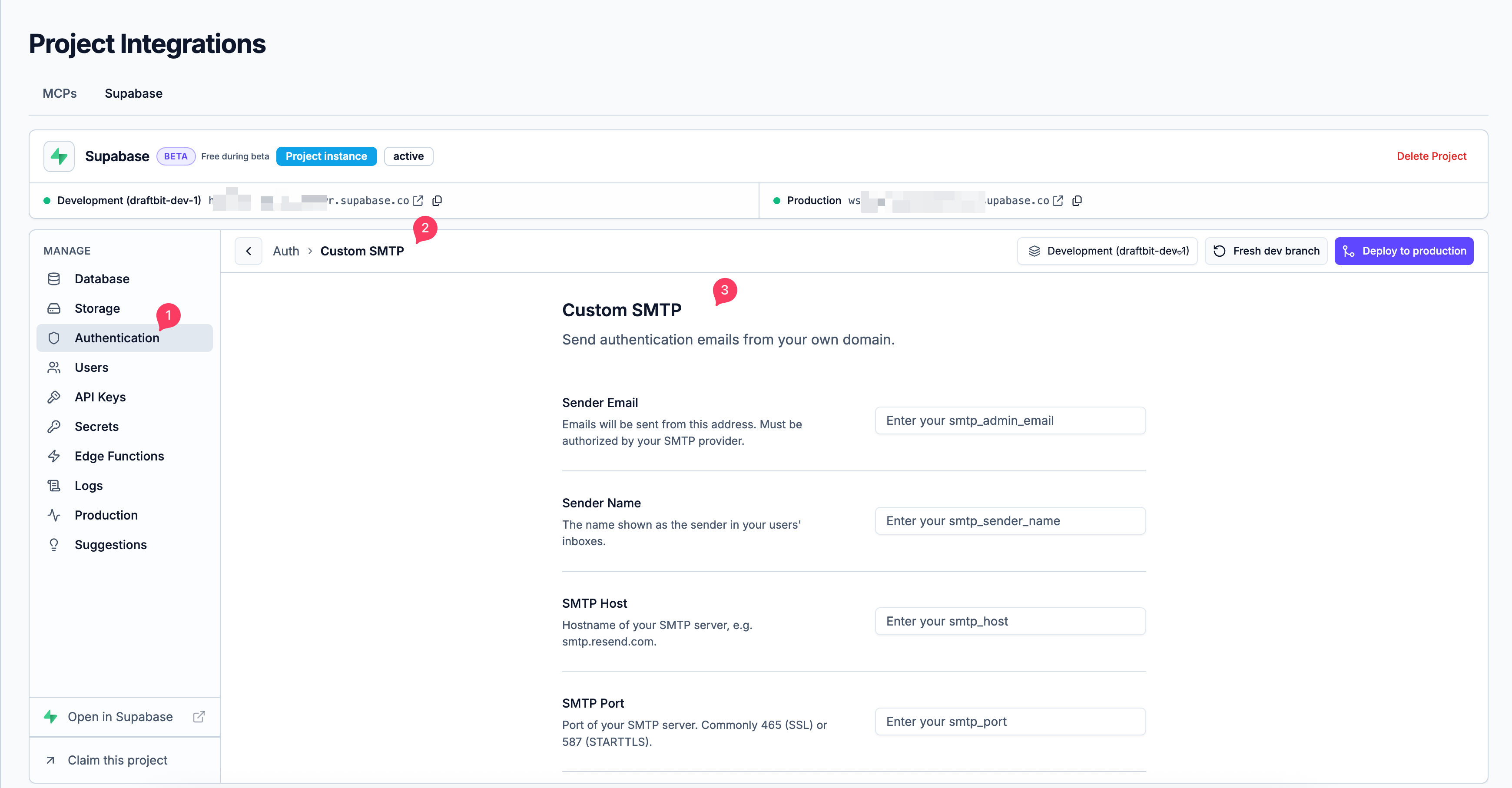This screenshot has height=788, width=1512.
Task: Click the API Keys key icon
Action: (x=54, y=397)
